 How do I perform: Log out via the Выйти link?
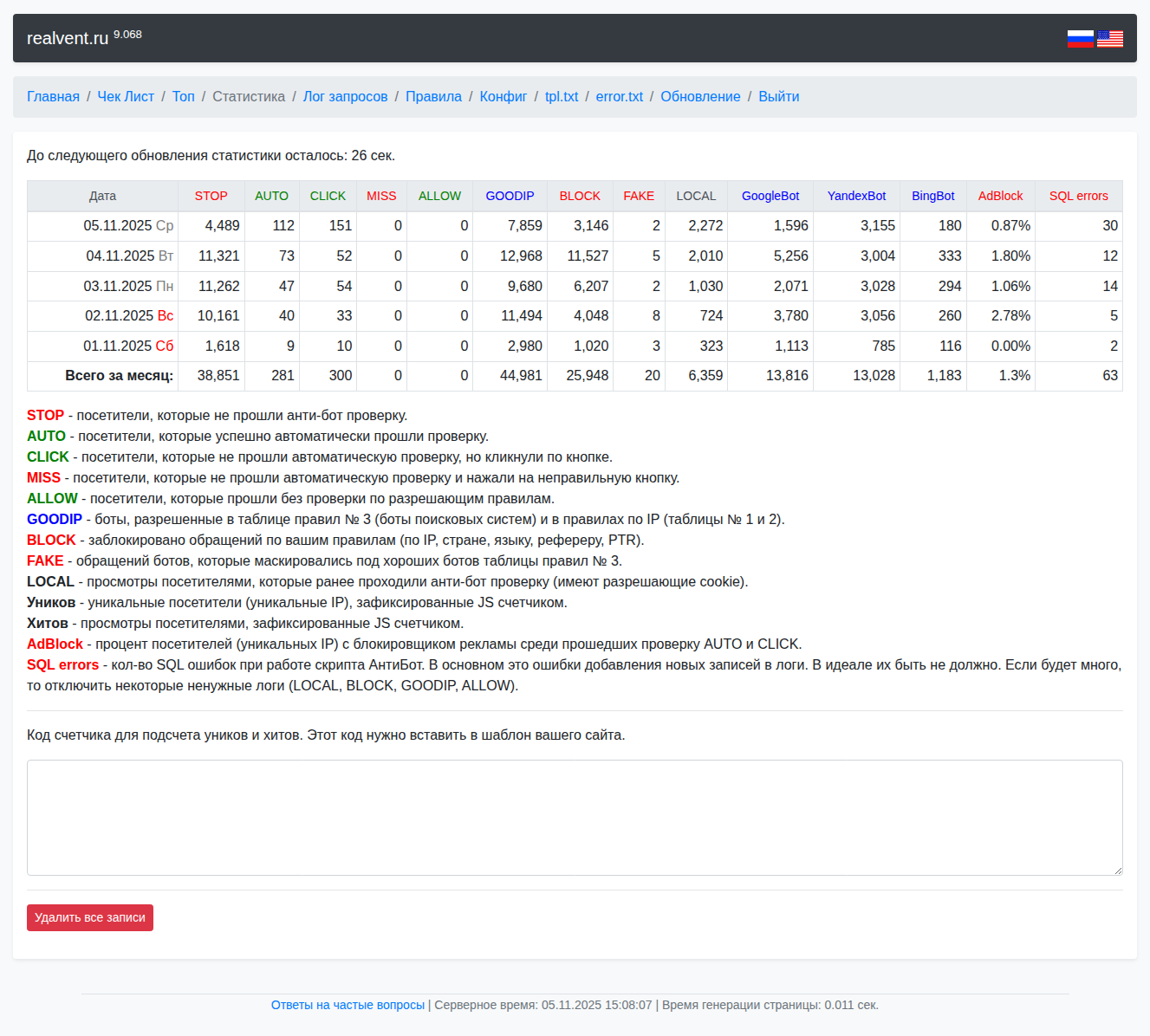click(x=778, y=97)
